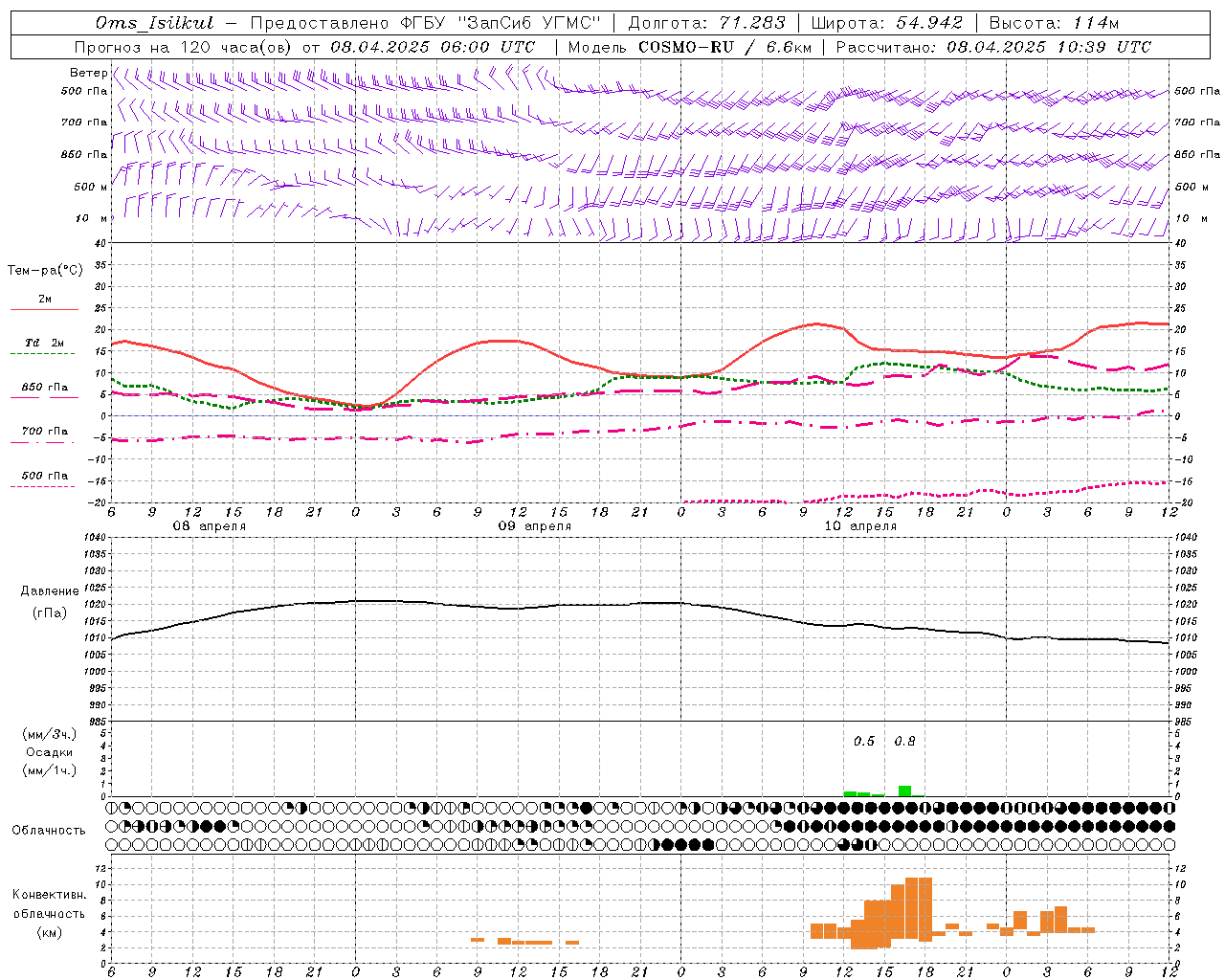Click the Широта: 54.942 field
The height and width of the screenshot is (980, 1225).
pos(887,23)
